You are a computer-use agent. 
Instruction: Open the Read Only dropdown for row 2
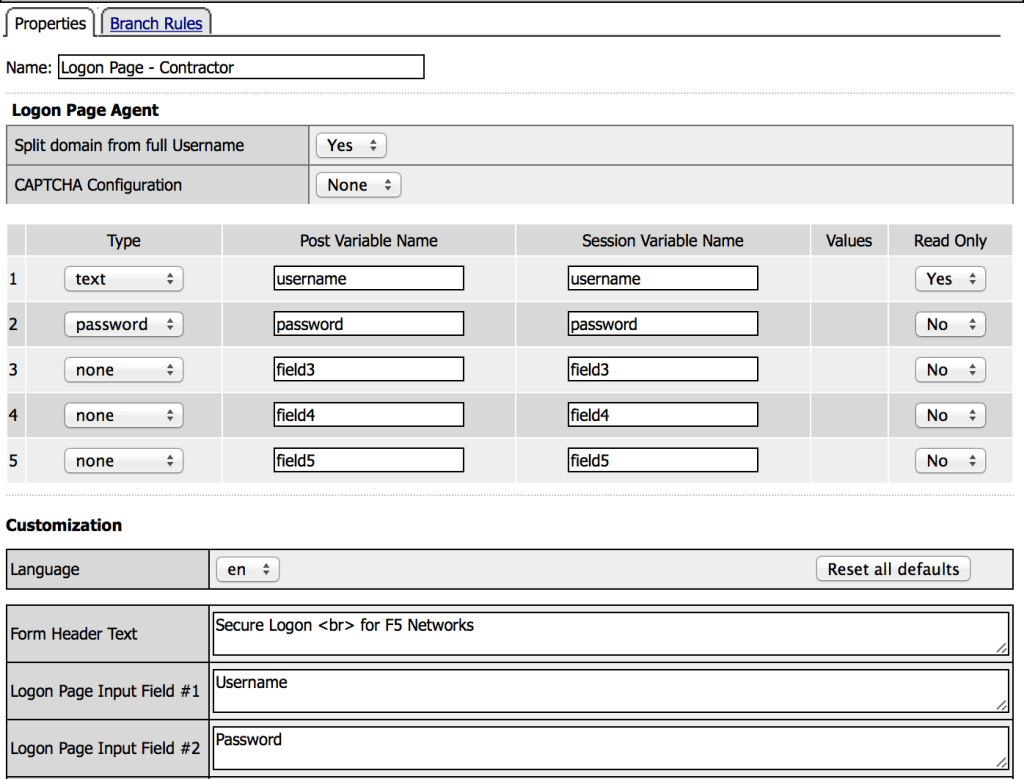coord(949,323)
